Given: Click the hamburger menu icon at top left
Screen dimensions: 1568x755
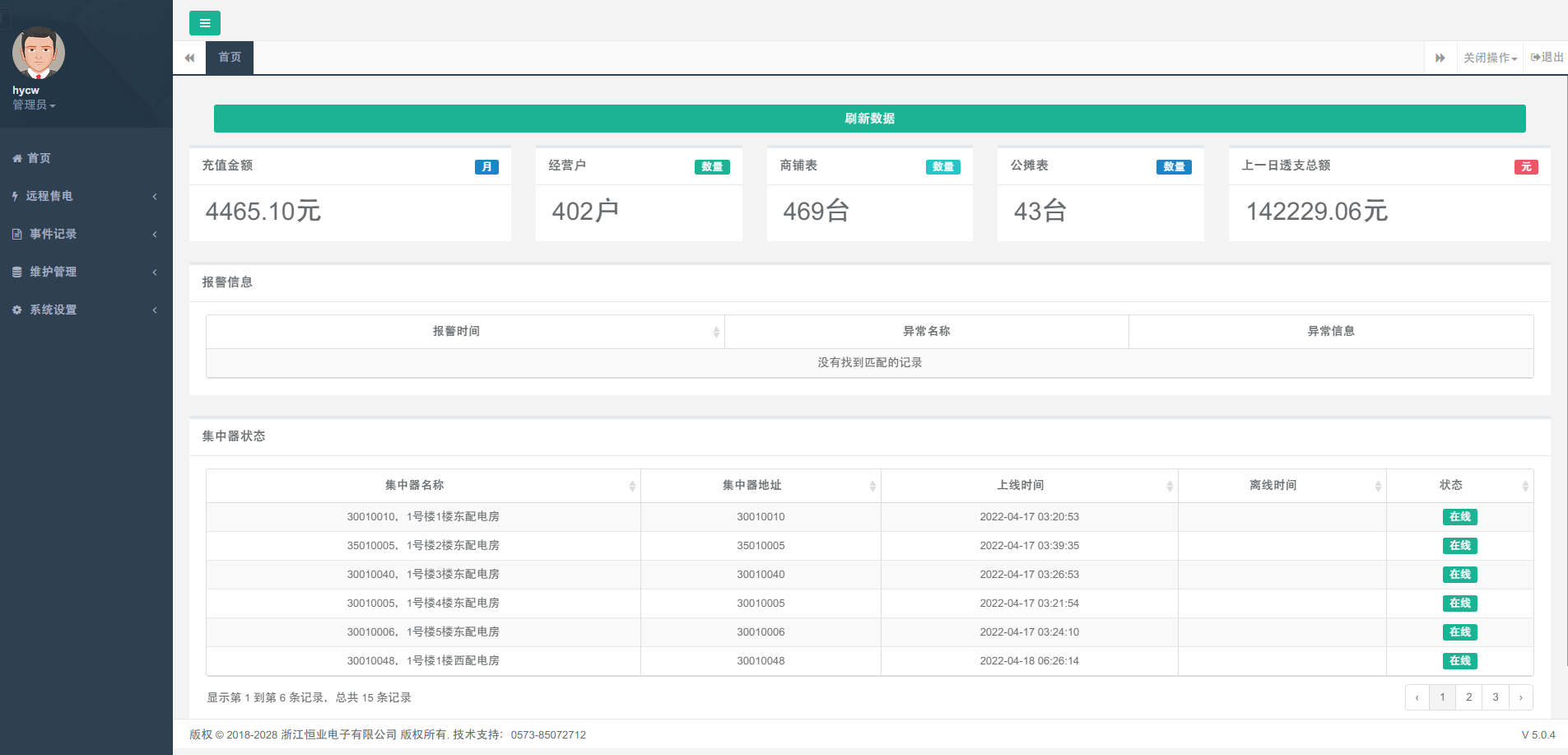Looking at the screenshot, I should 204,23.
